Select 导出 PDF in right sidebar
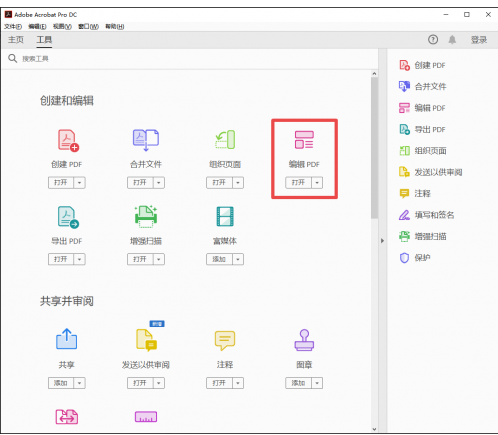This screenshot has width=498, height=435. [x=422, y=129]
